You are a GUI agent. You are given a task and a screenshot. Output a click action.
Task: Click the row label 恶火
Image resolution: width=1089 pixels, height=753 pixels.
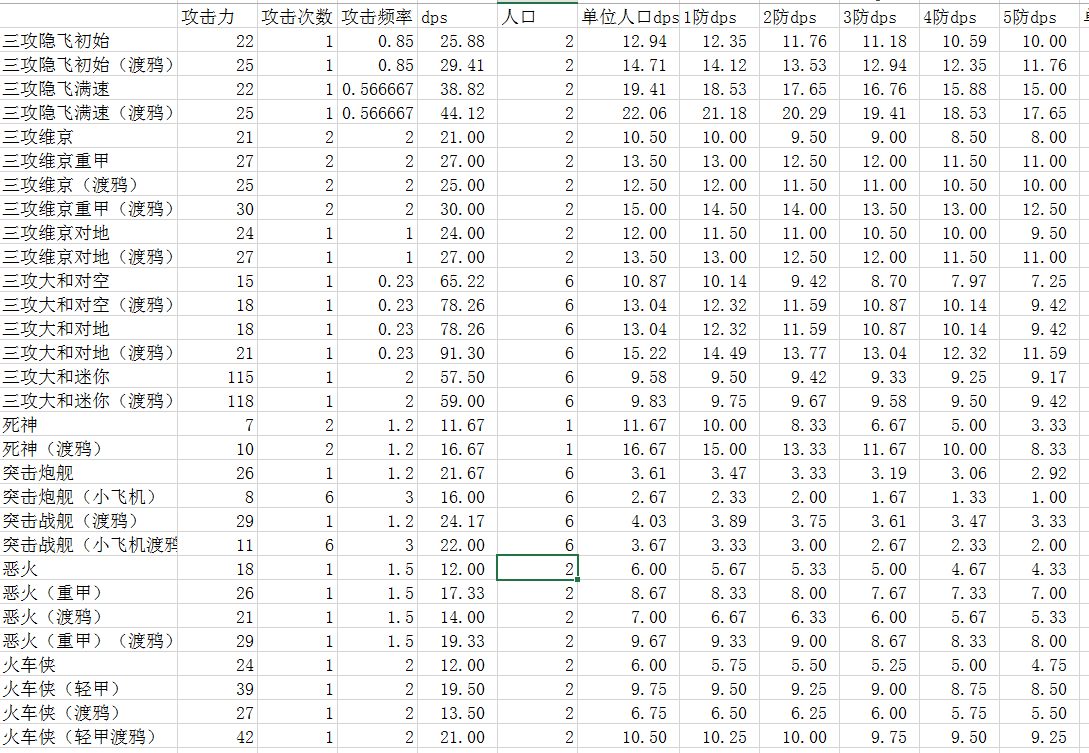(x=88, y=569)
